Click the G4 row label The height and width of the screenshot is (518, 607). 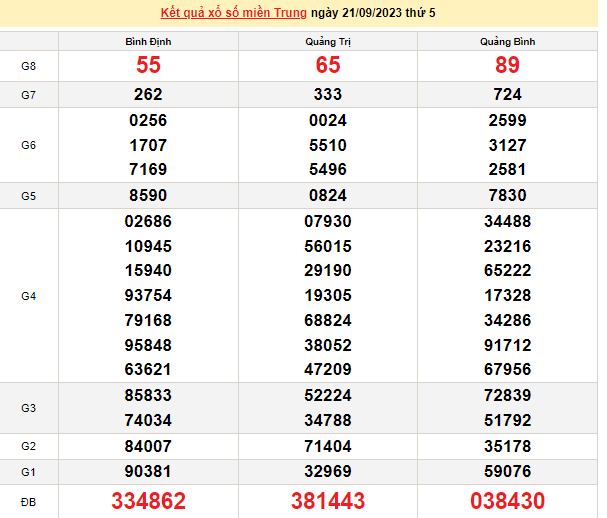point(29,296)
